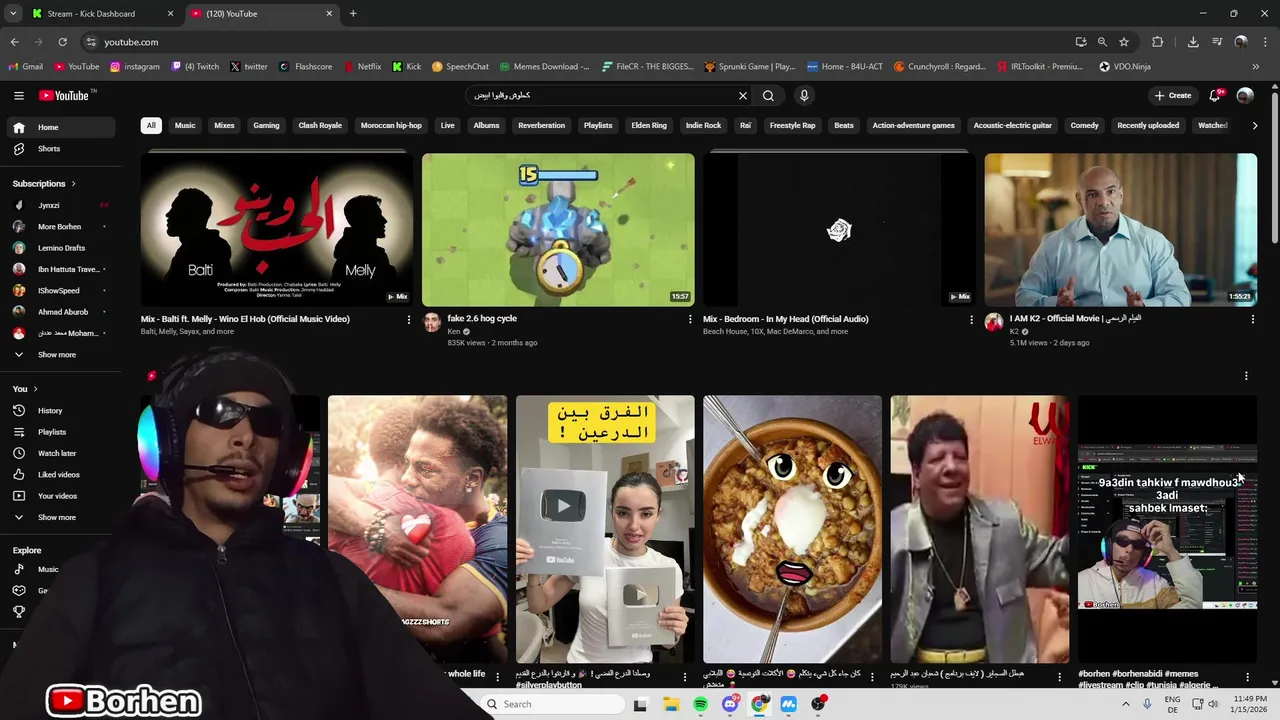1280x720 pixels.
Task: Clear the YouTube search text
Action: (x=743, y=96)
